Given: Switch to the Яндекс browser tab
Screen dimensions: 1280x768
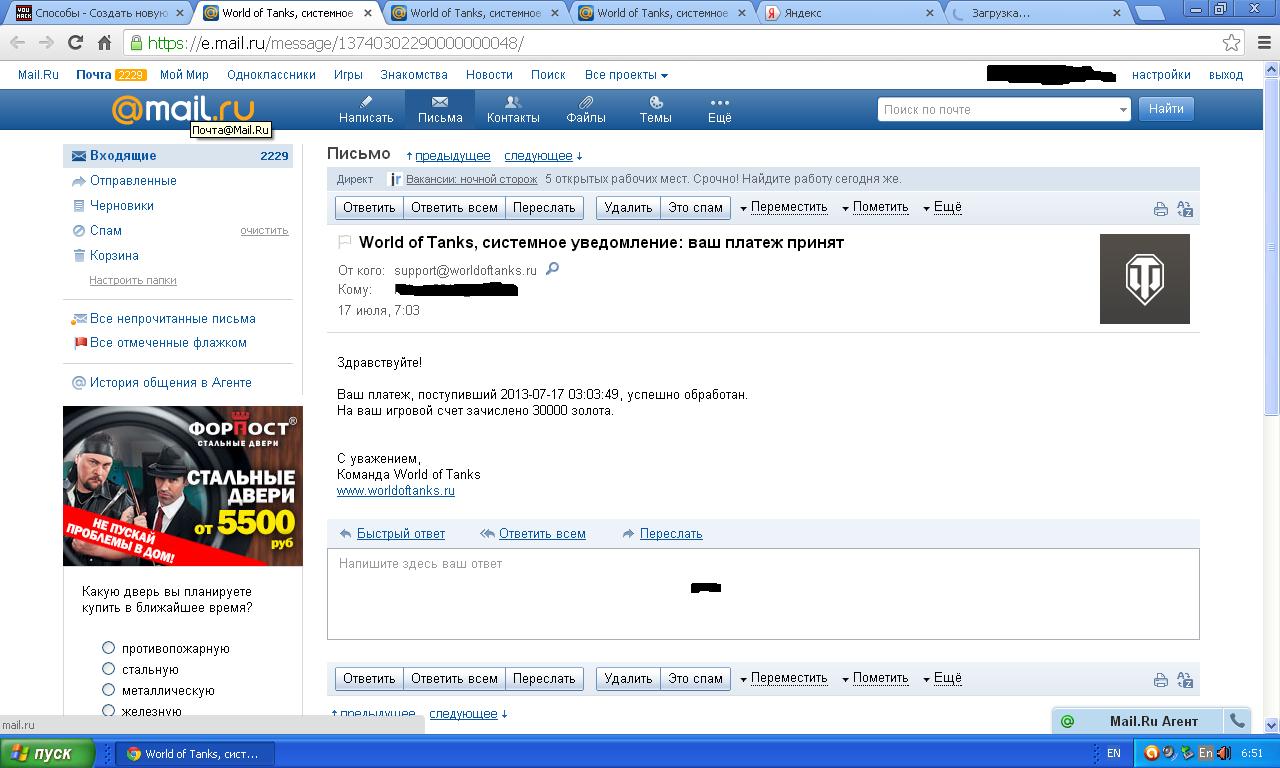Looking at the screenshot, I should (x=849, y=13).
